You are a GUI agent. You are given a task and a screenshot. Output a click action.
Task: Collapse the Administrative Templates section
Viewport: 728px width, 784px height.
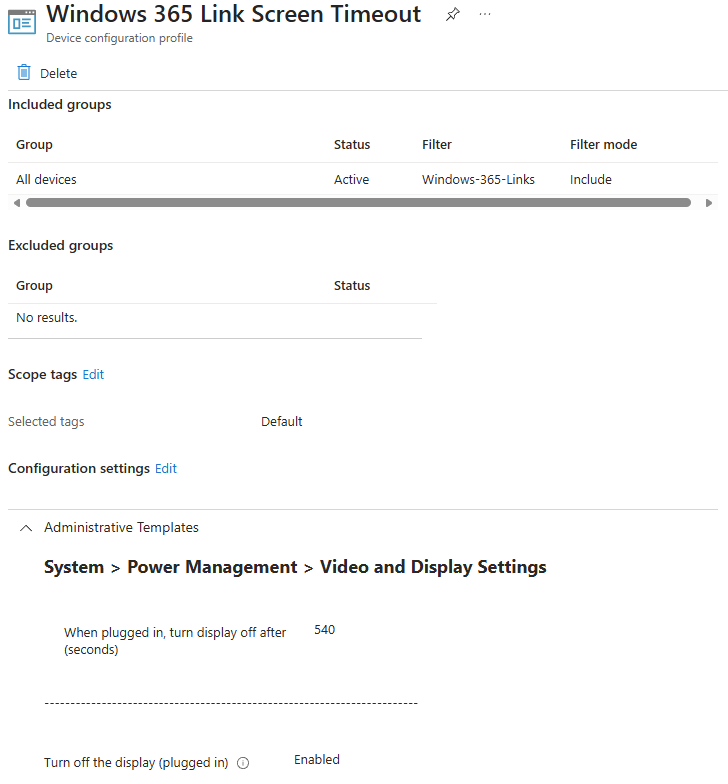coord(26,528)
